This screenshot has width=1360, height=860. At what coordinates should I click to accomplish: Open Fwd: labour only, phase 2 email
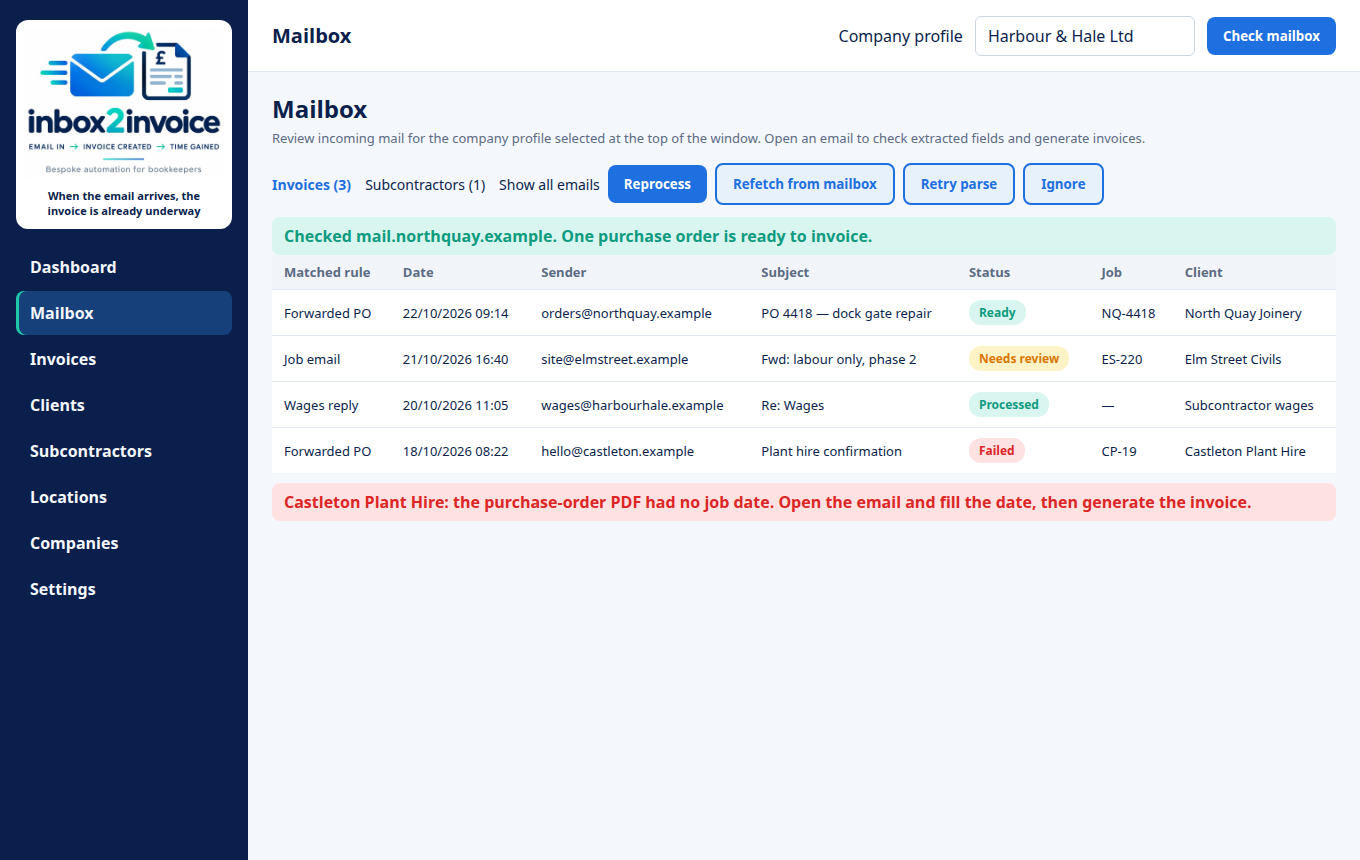pyautogui.click(x=838, y=359)
